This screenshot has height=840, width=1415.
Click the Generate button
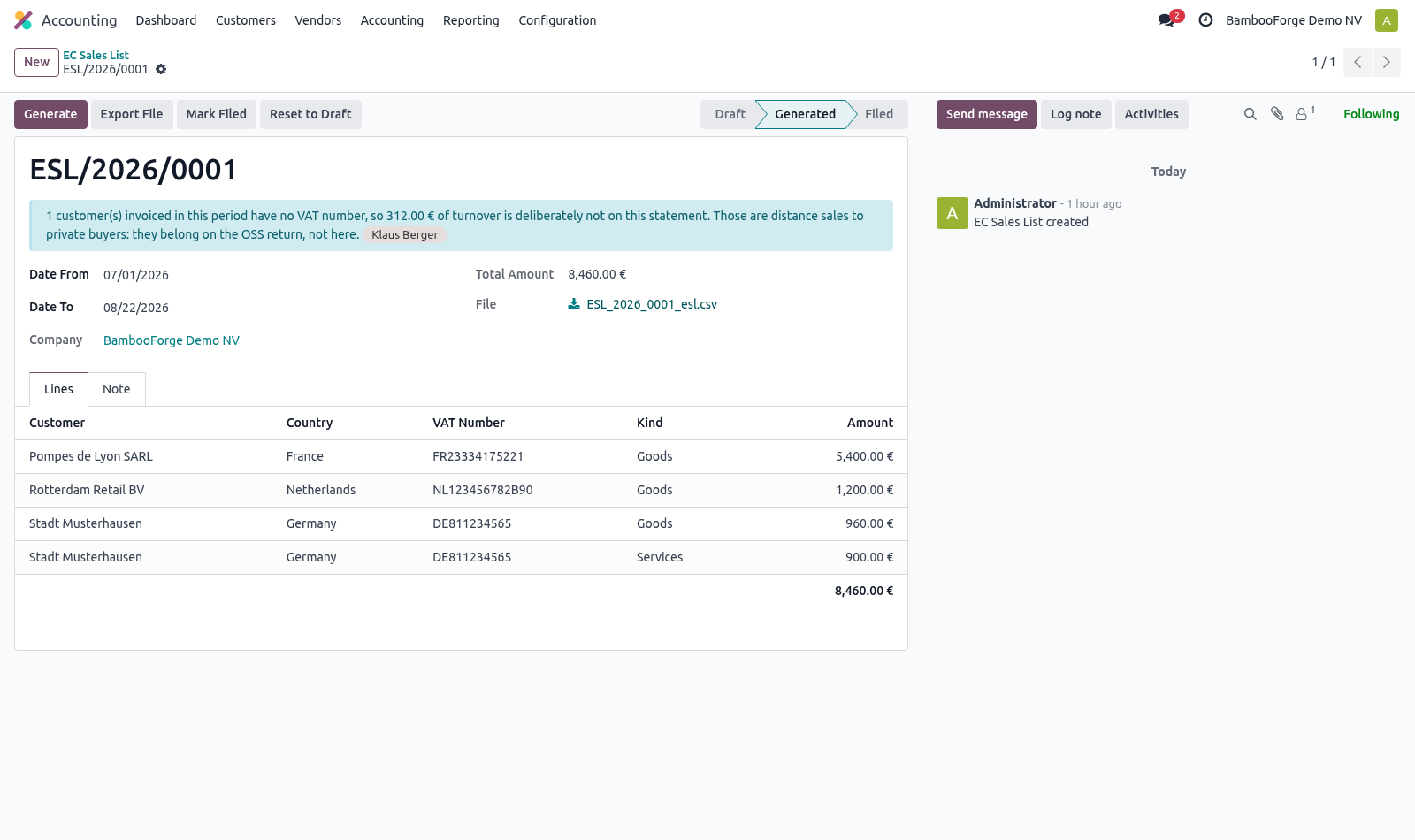[x=50, y=114]
